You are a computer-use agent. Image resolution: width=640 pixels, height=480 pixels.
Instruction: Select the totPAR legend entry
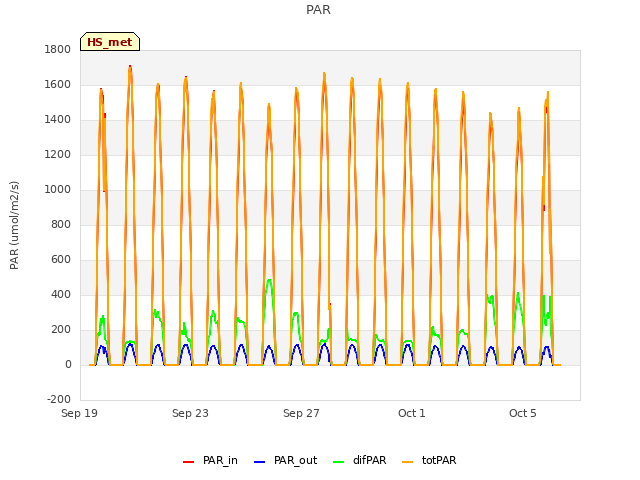(x=429, y=460)
